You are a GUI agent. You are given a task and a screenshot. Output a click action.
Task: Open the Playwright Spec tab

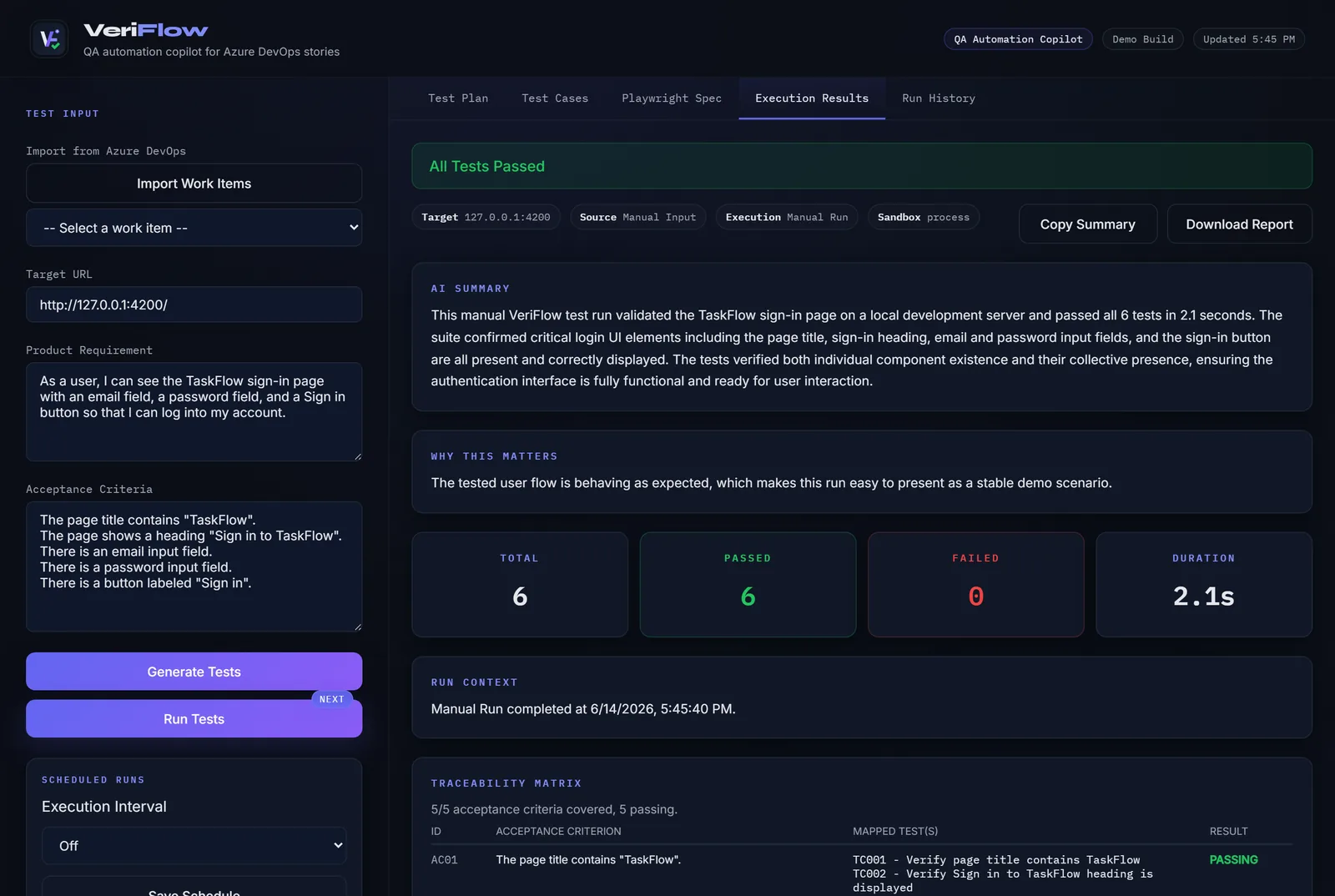click(672, 98)
